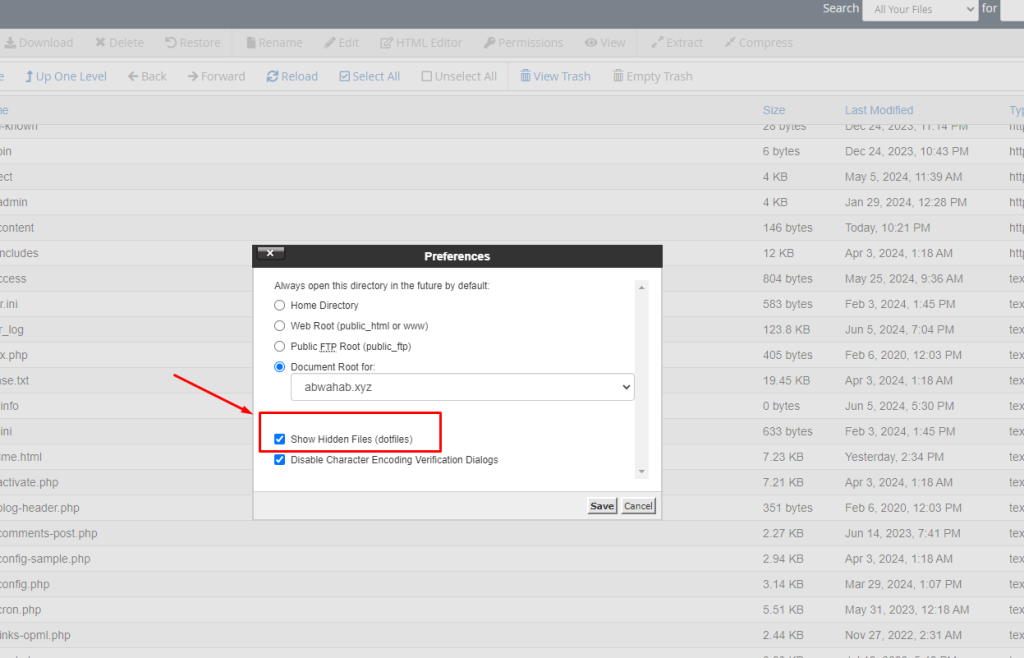Choose Web Root (public_html or www)

click(x=280, y=326)
